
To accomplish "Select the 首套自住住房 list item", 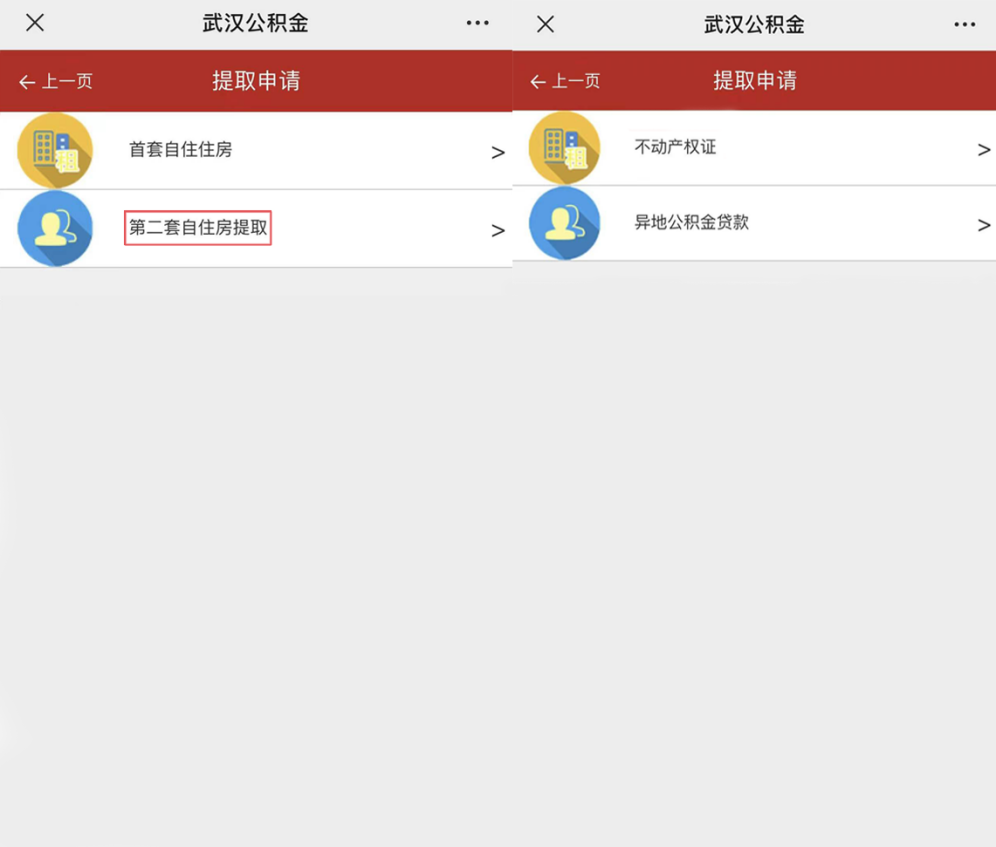I will pyautogui.click(x=180, y=150).
